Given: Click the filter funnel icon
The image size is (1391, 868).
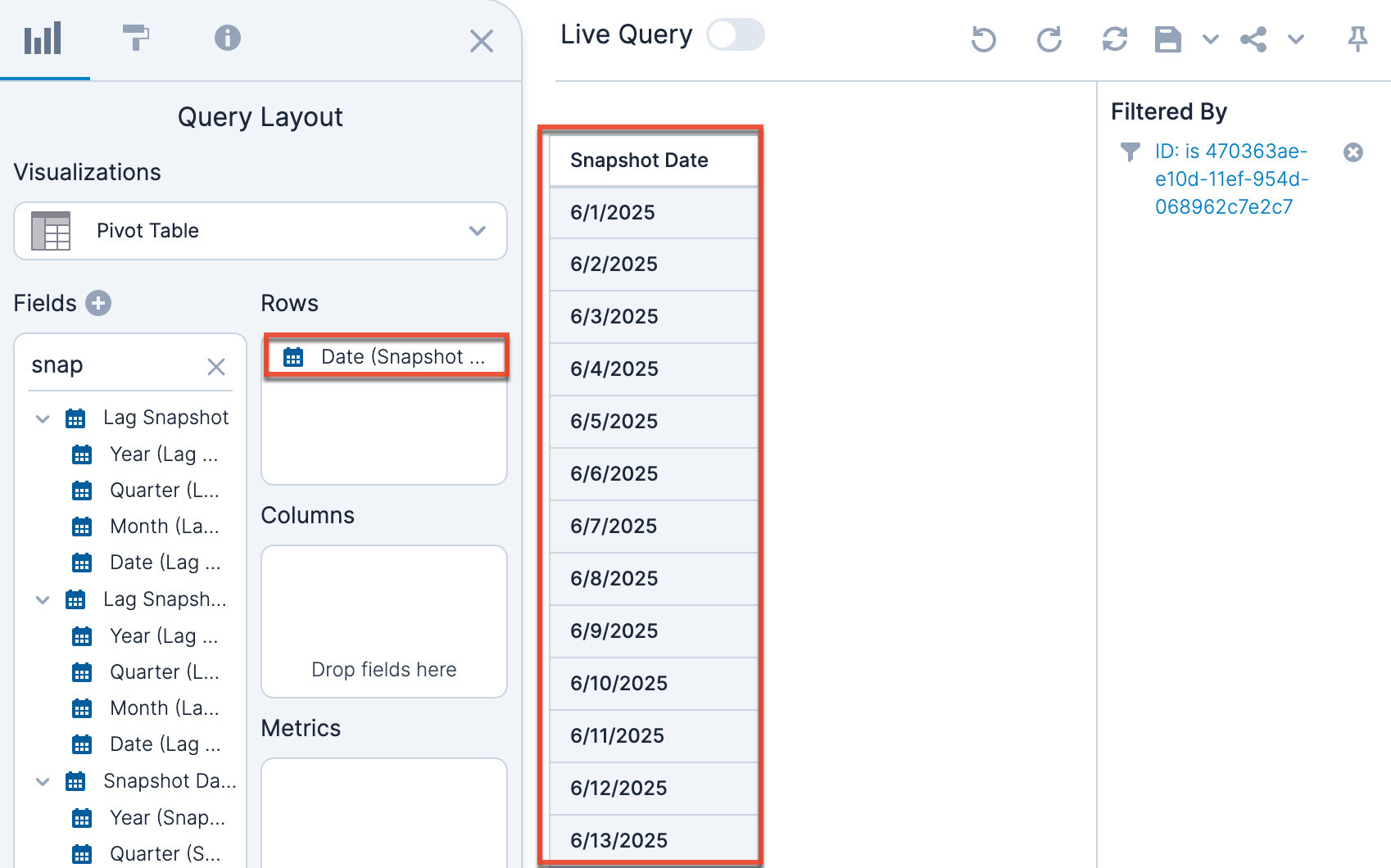Looking at the screenshot, I should click(x=1130, y=152).
